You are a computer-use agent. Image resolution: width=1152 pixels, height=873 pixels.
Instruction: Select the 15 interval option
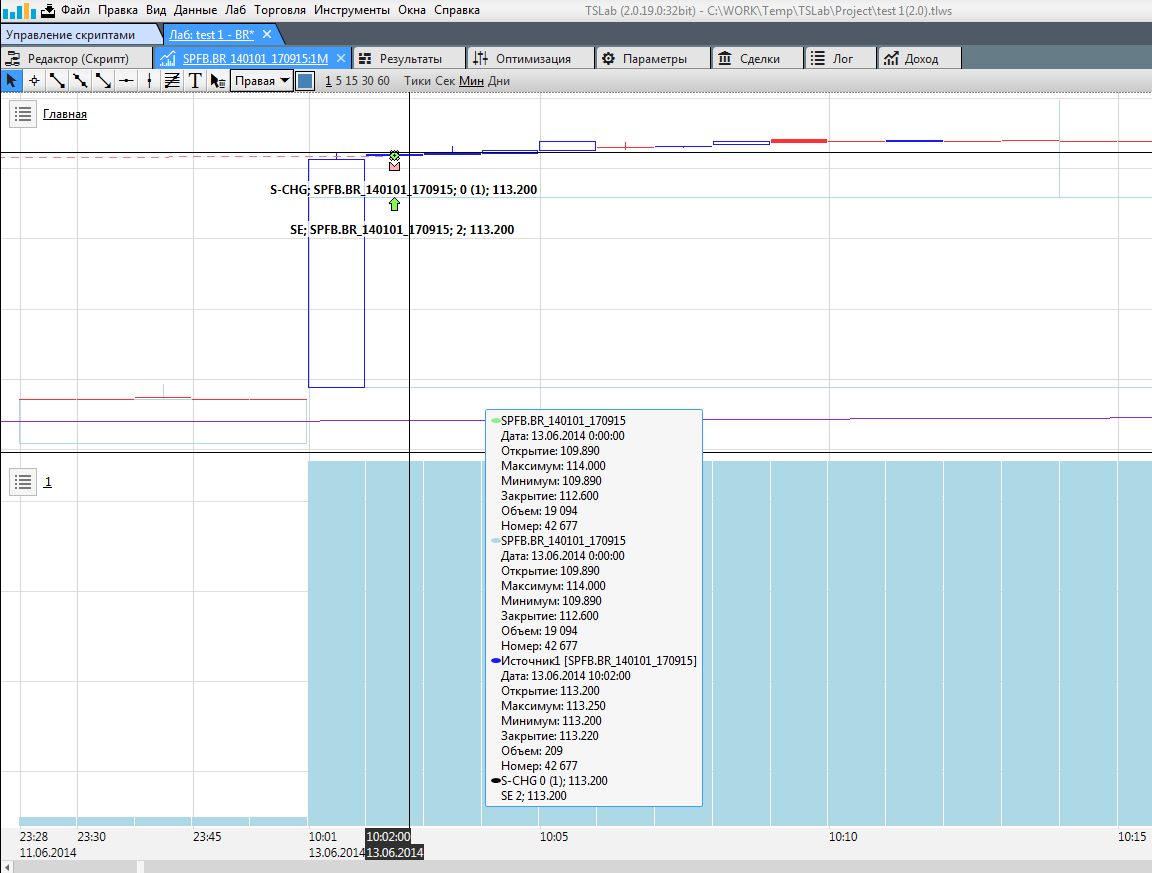pyautogui.click(x=354, y=81)
